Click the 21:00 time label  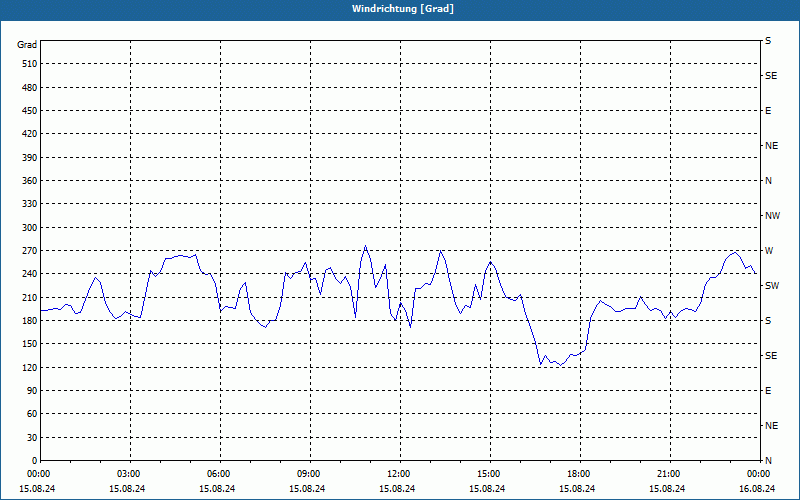tap(670, 474)
